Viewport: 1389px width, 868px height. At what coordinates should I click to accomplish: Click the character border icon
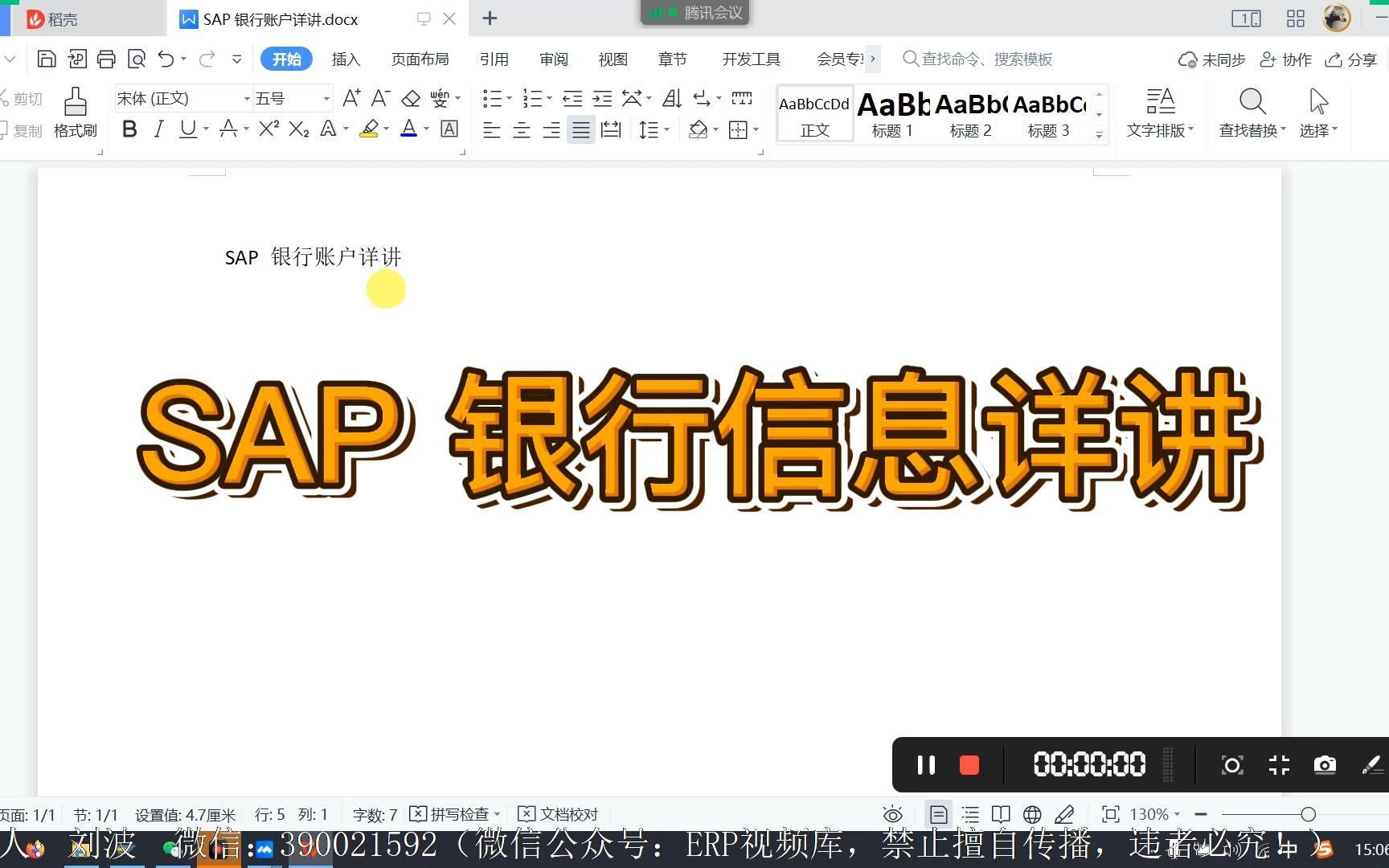coord(449,129)
